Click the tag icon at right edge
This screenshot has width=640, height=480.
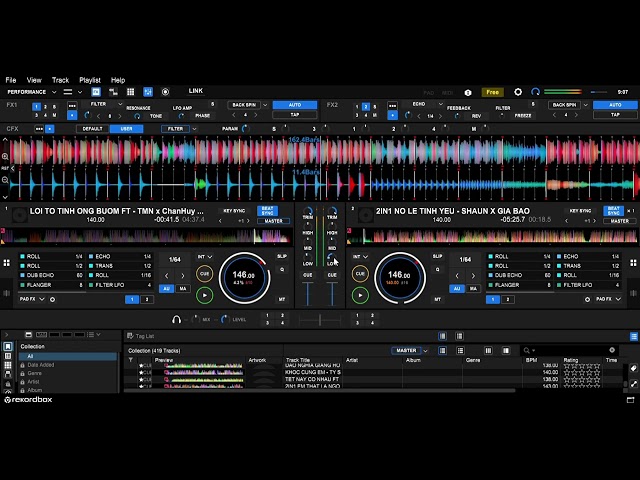633,368
